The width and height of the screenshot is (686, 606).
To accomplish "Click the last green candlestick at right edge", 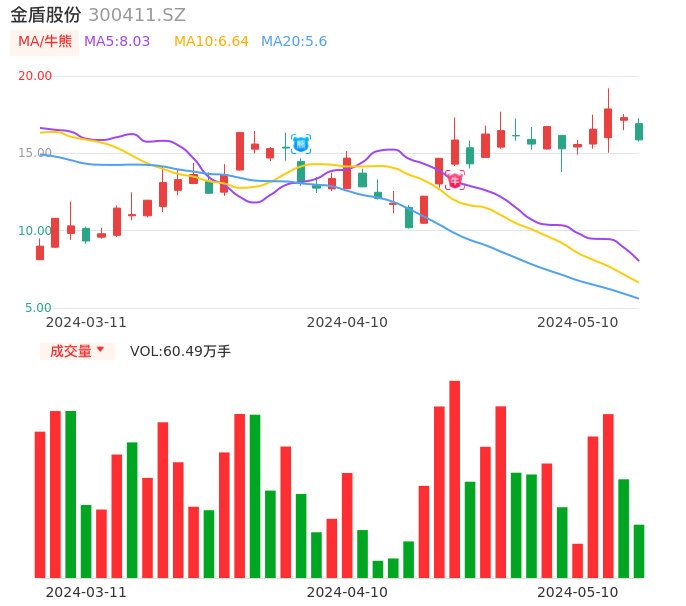I will click(x=639, y=131).
